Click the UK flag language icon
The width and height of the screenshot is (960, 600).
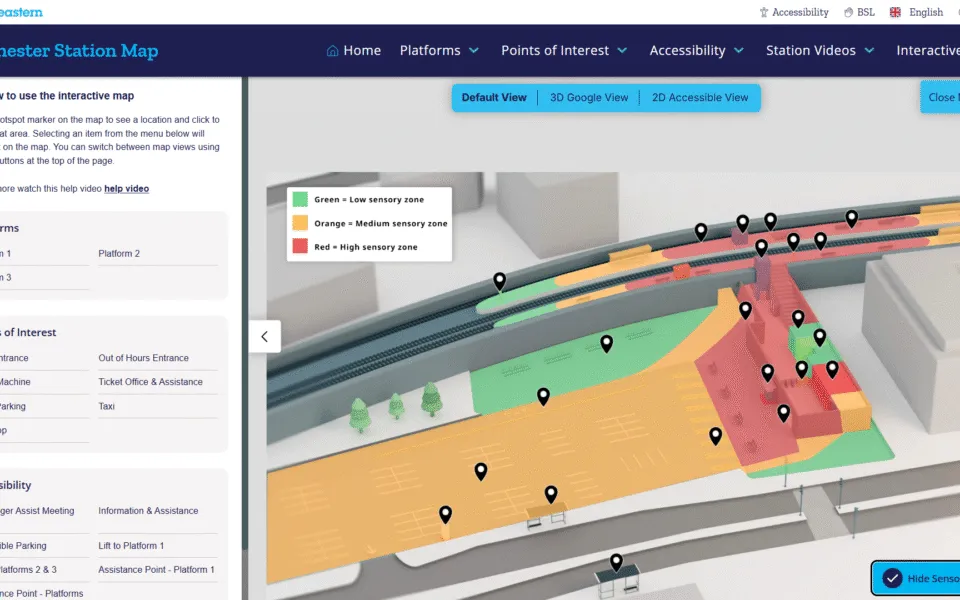895,12
